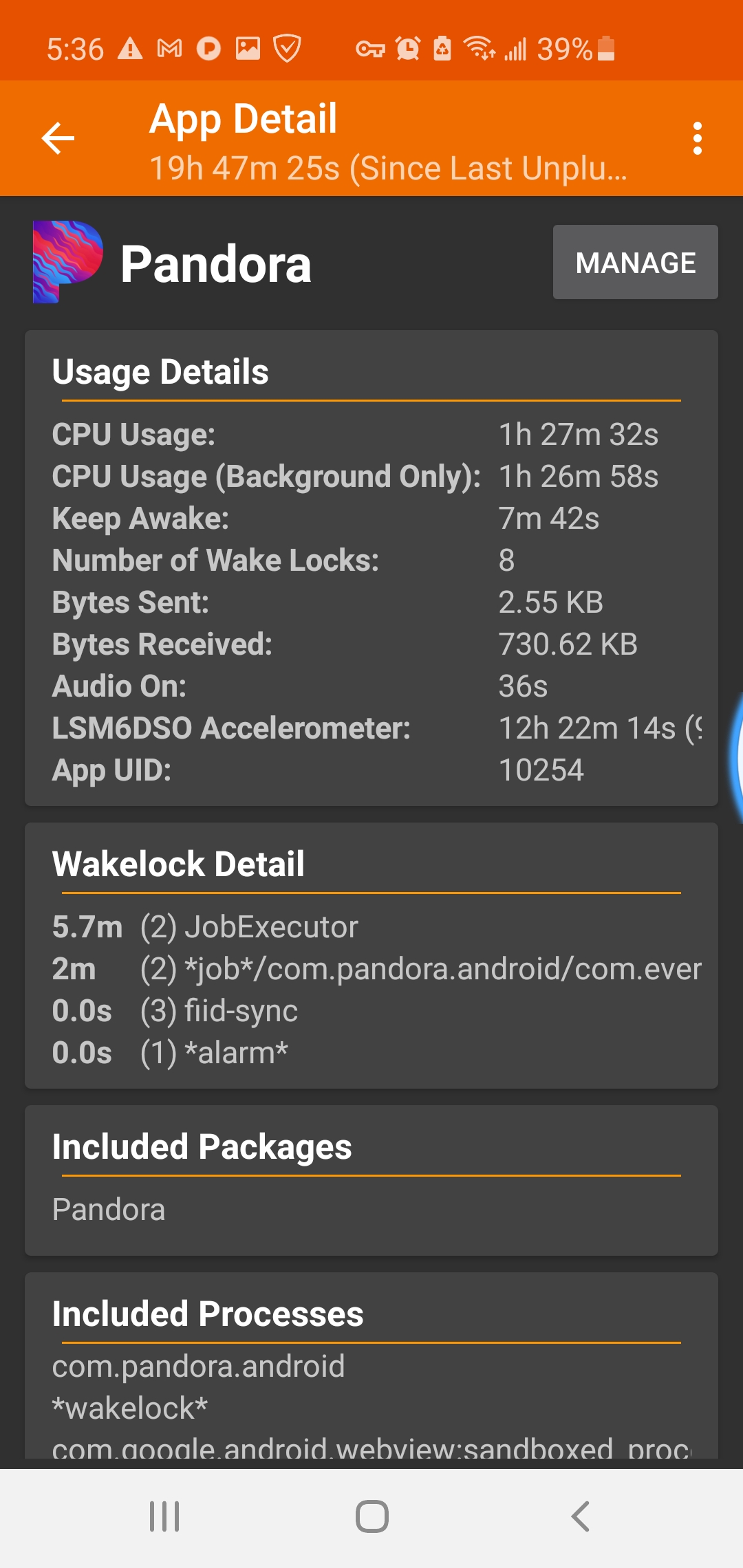Tap the Pandora app logo
The image size is (743, 1568).
coord(67,262)
